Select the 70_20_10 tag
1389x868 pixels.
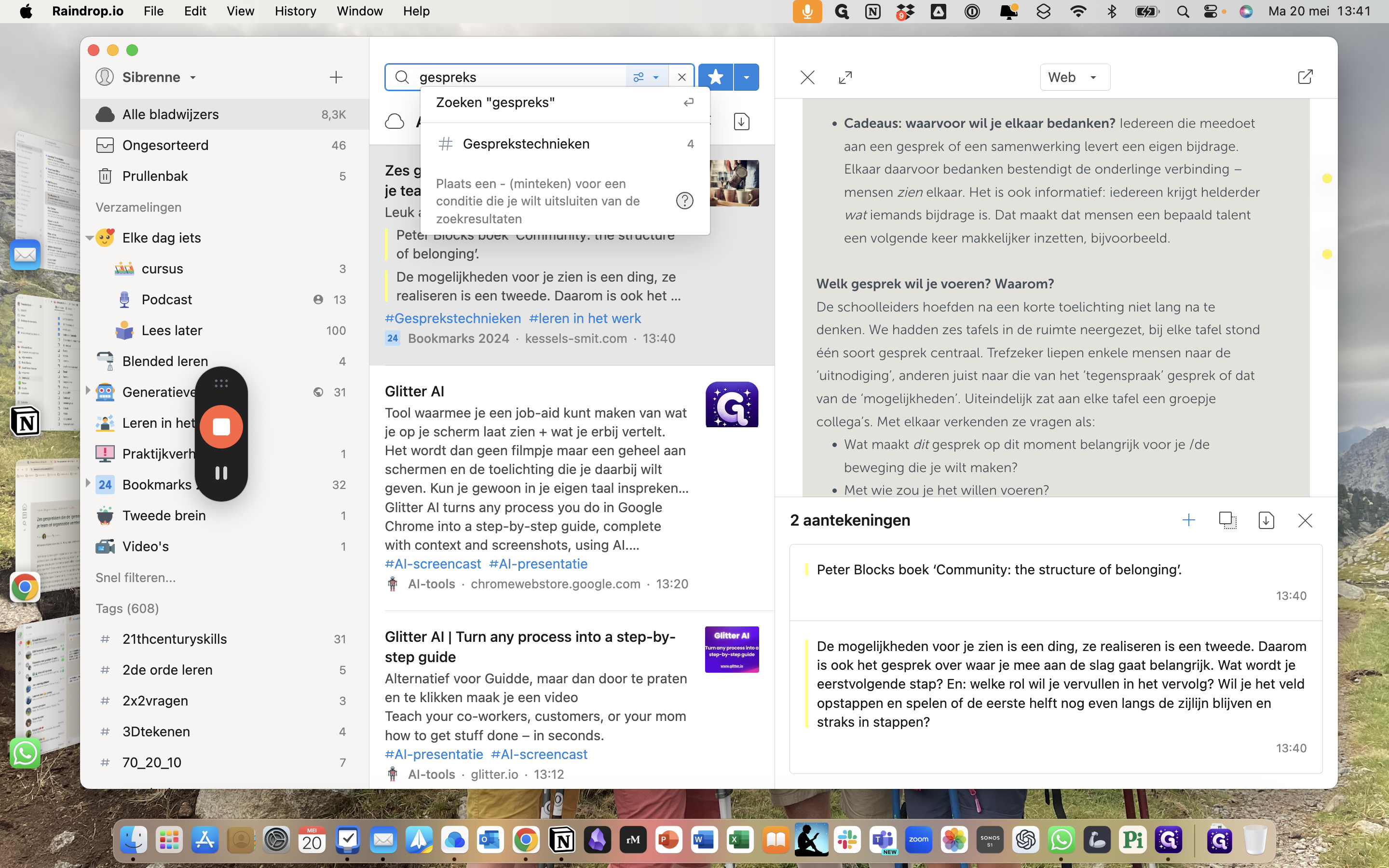coord(224,762)
